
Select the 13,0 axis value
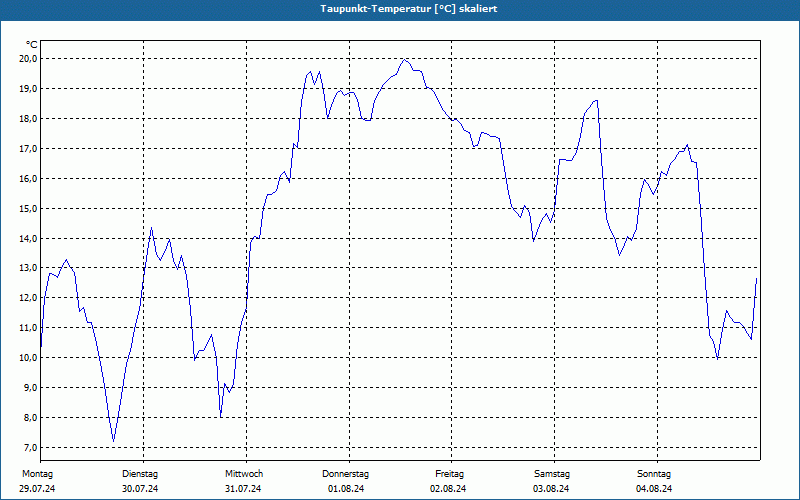29,268
